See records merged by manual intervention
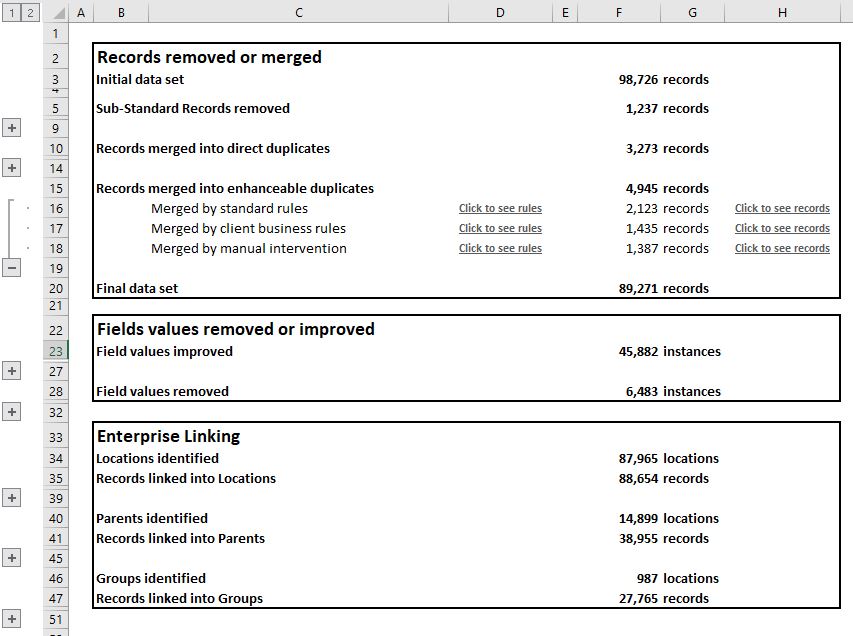This screenshot has height=636, width=853. [x=782, y=248]
